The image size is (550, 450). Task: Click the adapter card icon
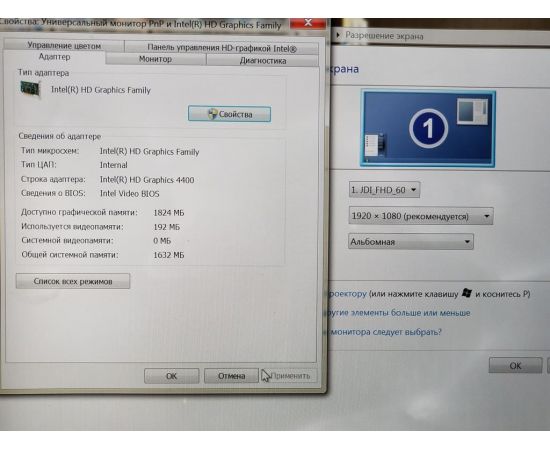pyautogui.click(x=30, y=89)
